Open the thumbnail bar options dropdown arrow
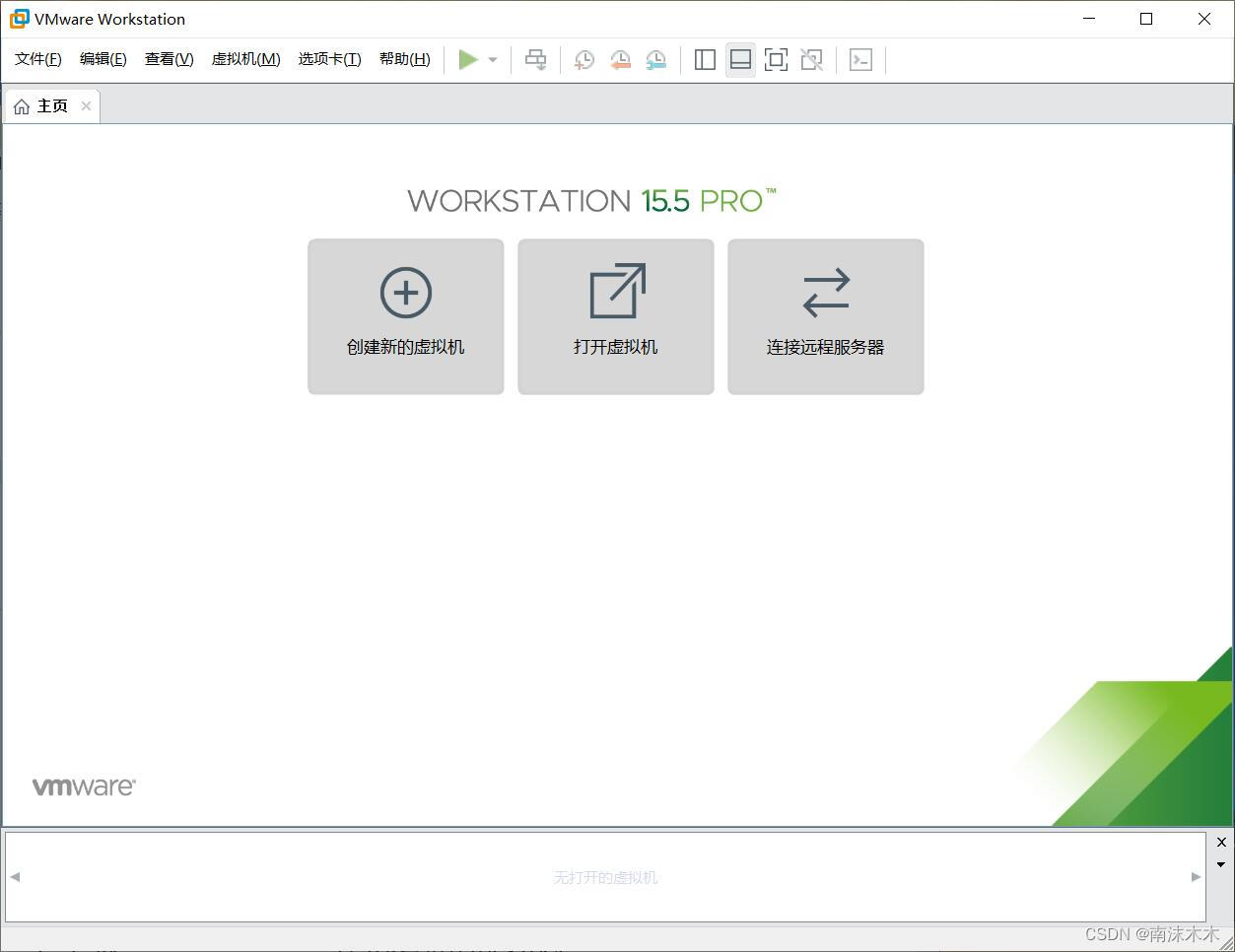The image size is (1235, 952). click(1221, 864)
